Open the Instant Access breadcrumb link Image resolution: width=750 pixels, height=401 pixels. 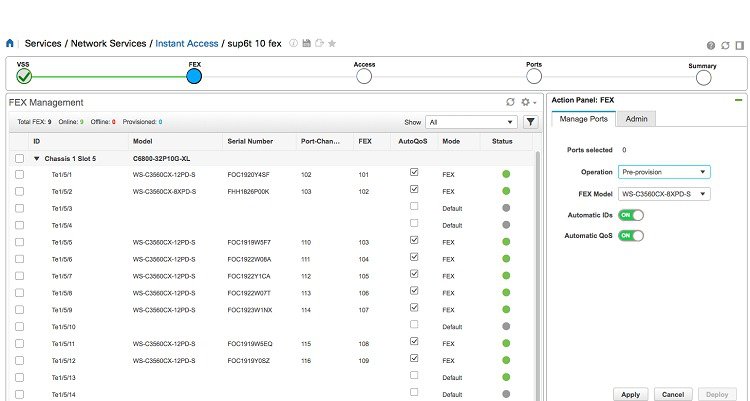pos(187,44)
